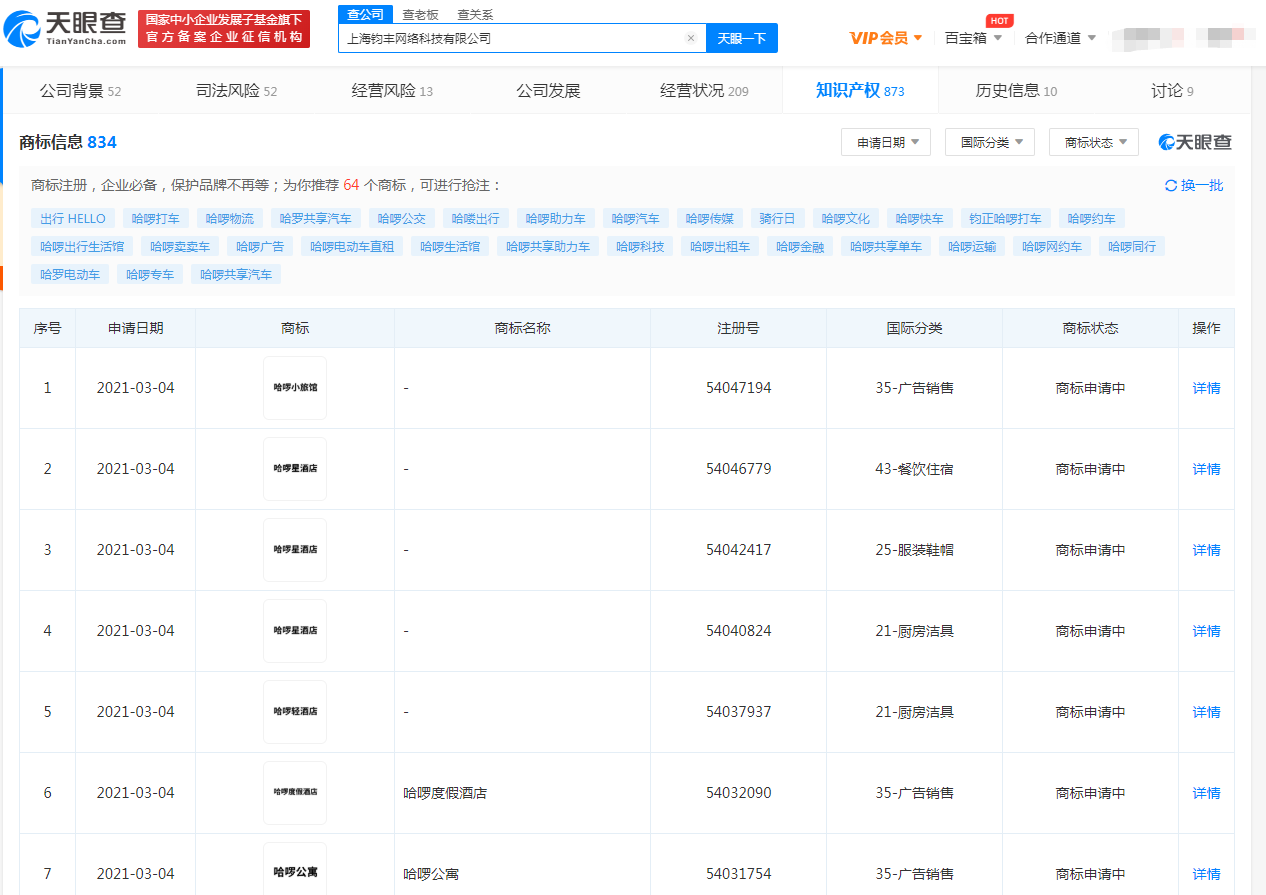Screen dimensions: 1266x895
Task: Go to the 经营风险 tab
Action: click(392, 91)
